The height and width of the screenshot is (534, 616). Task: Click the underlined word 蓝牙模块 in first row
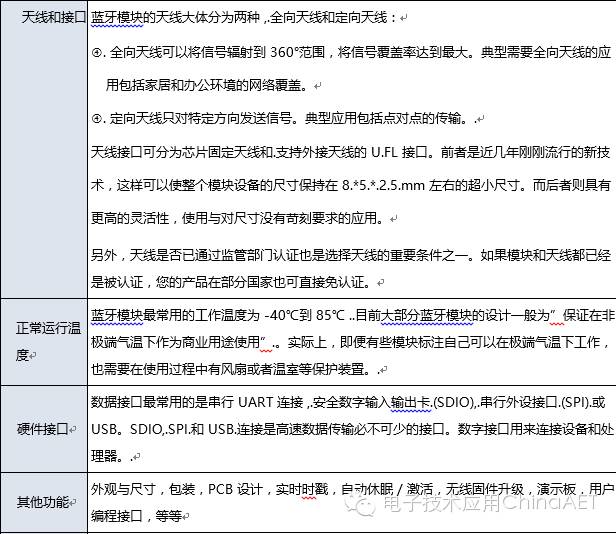[117, 18]
